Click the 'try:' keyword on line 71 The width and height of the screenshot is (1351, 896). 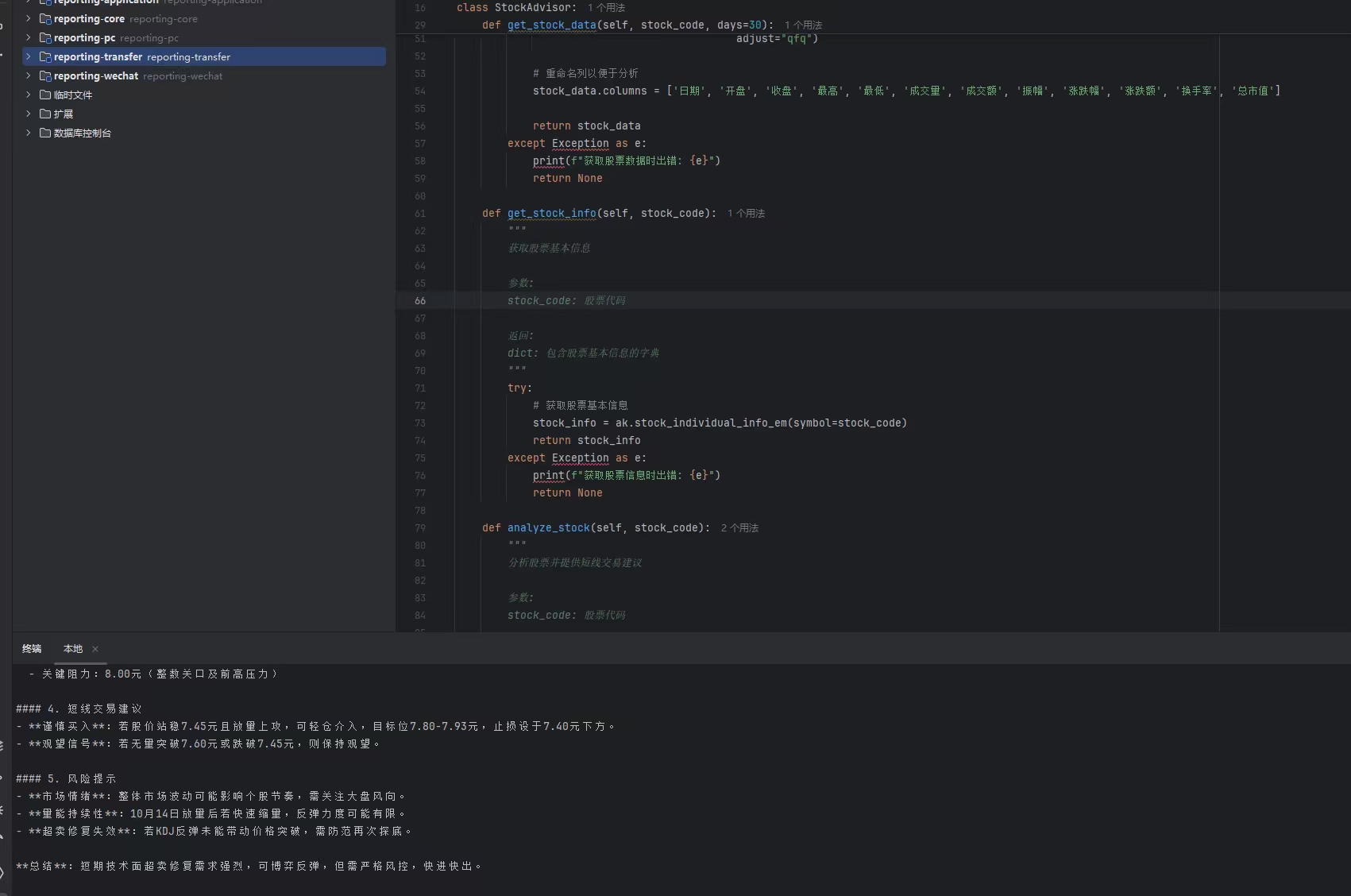click(520, 388)
